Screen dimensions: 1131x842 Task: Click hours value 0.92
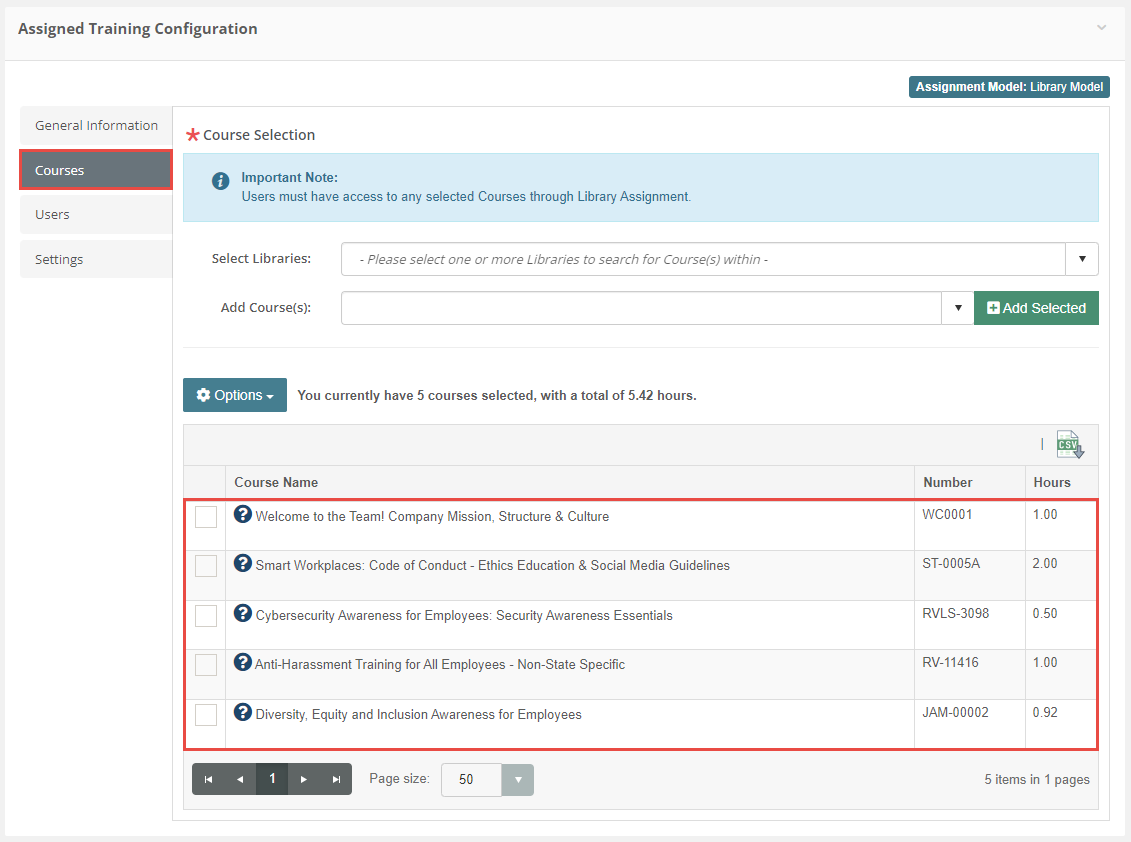[x=1044, y=712]
